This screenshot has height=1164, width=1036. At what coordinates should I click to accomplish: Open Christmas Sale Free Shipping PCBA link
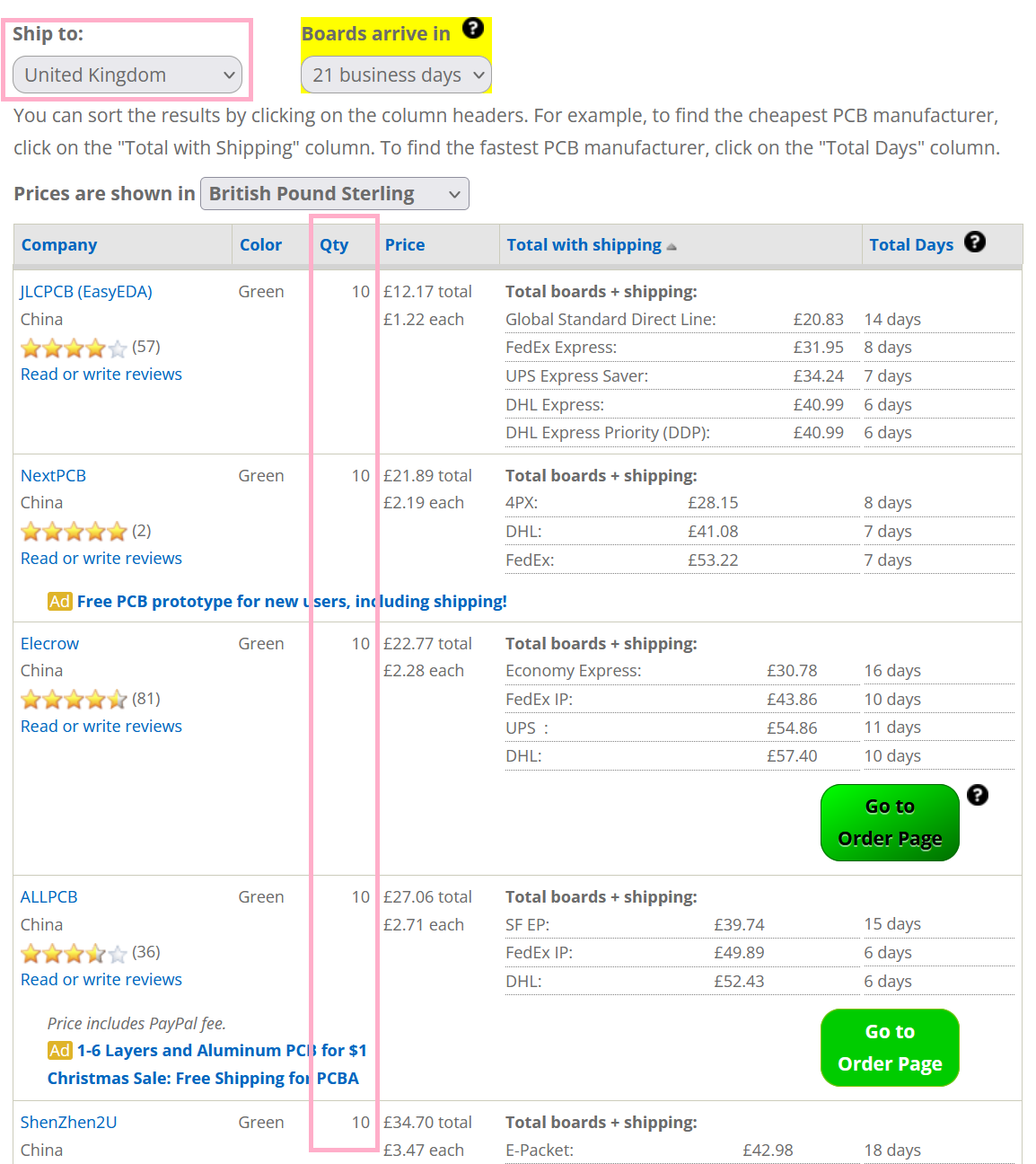(x=203, y=1079)
